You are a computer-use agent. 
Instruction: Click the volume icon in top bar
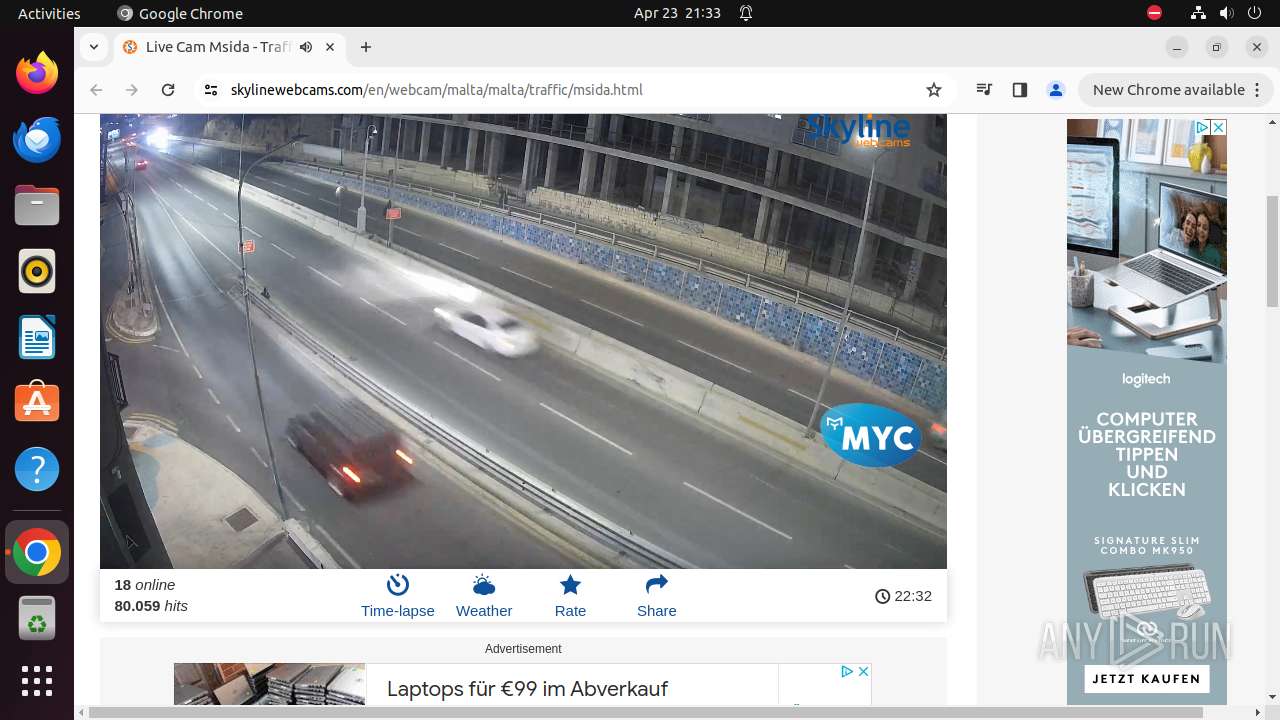pos(1226,13)
